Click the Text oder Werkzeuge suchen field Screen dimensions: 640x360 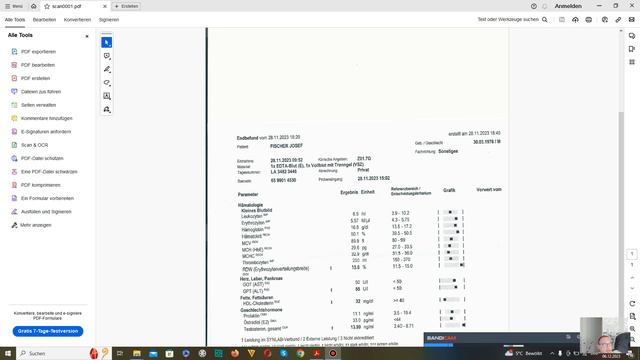508,19
